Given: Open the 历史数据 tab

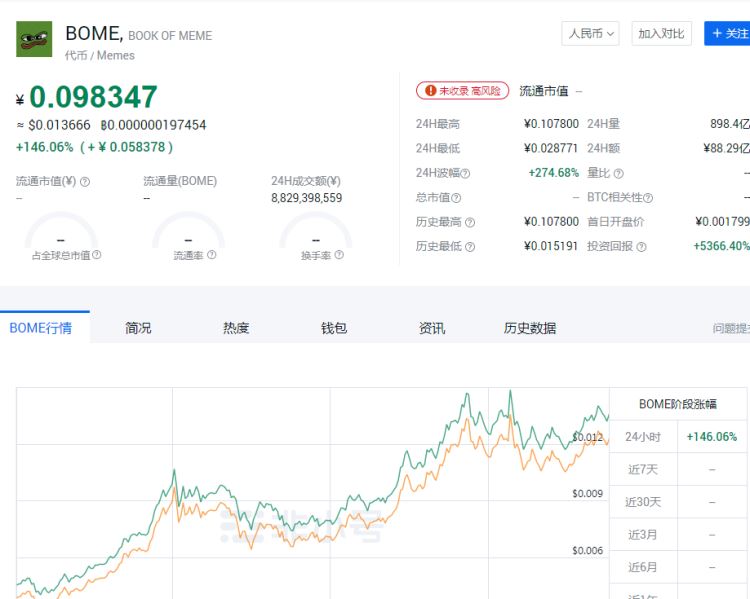Looking at the screenshot, I should (x=529, y=328).
